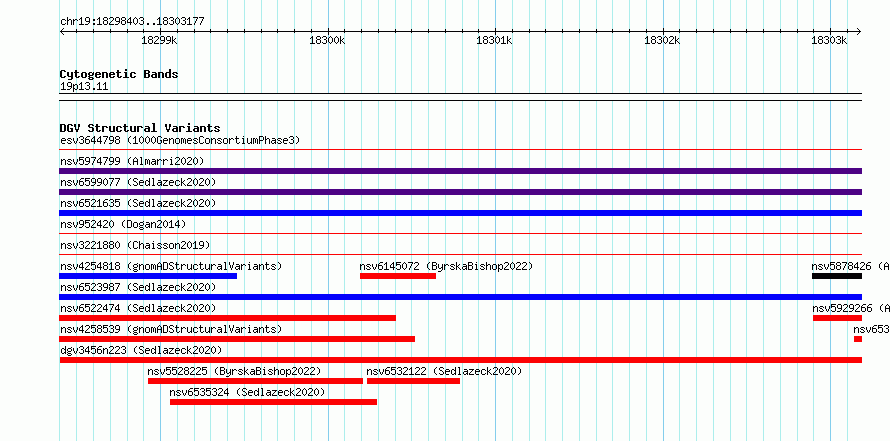Viewport: 890px width, 441px height.
Task: Click the thin red line under nsv952420
Action: click(460, 234)
